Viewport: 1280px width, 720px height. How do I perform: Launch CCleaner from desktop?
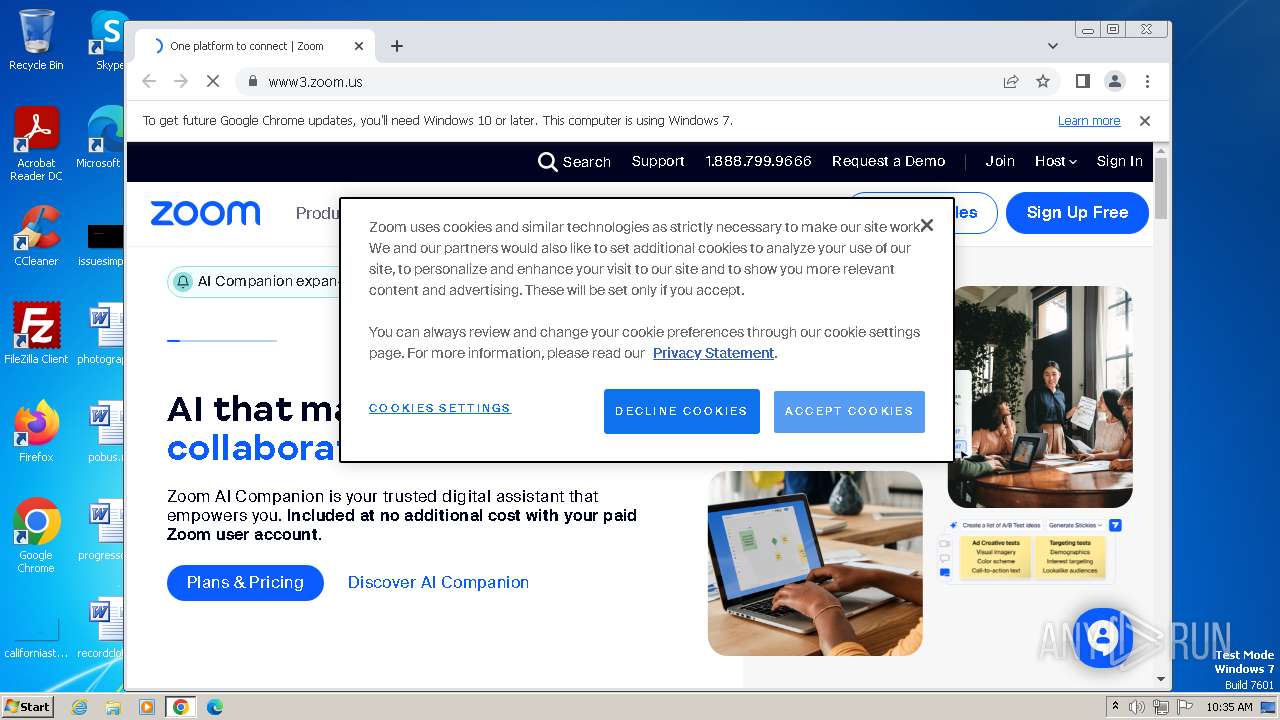36,236
